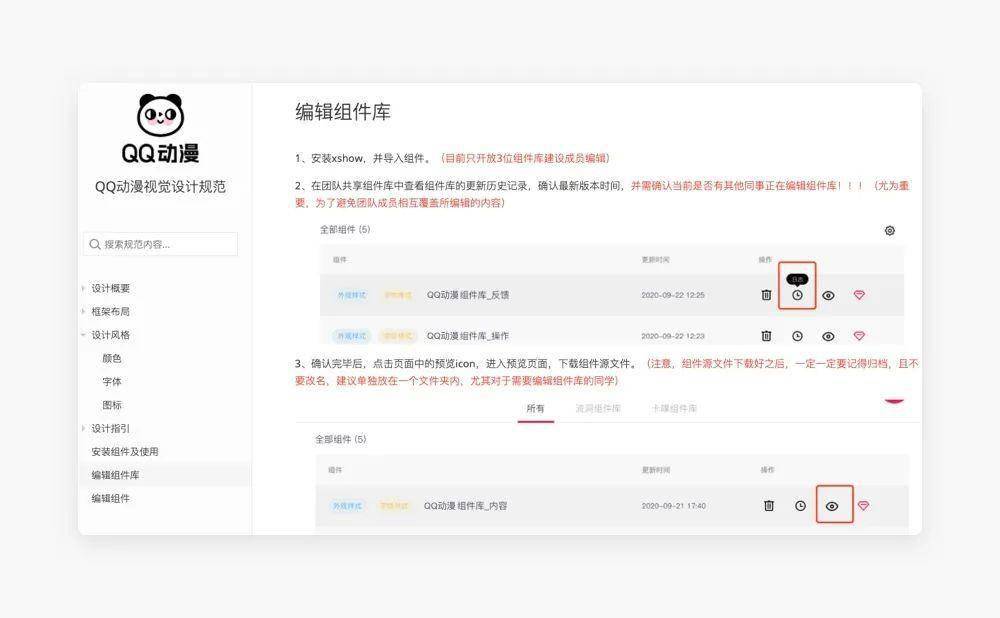Image resolution: width=1000 pixels, height=618 pixels.
Task: Click the blue 外观样式 tag in the 操作 row
Action: (x=351, y=336)
